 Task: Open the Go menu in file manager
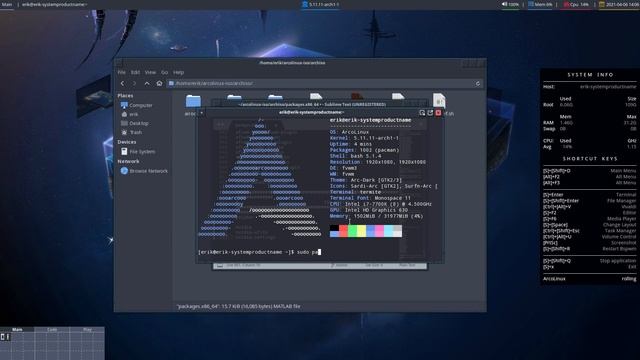tap(164, 72)
